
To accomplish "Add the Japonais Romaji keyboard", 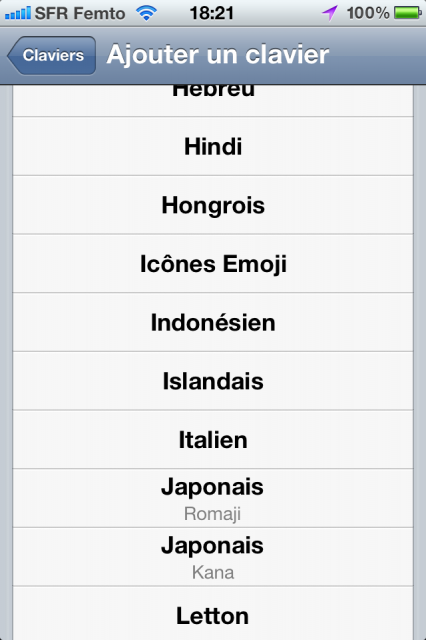I will pos(213,498).
